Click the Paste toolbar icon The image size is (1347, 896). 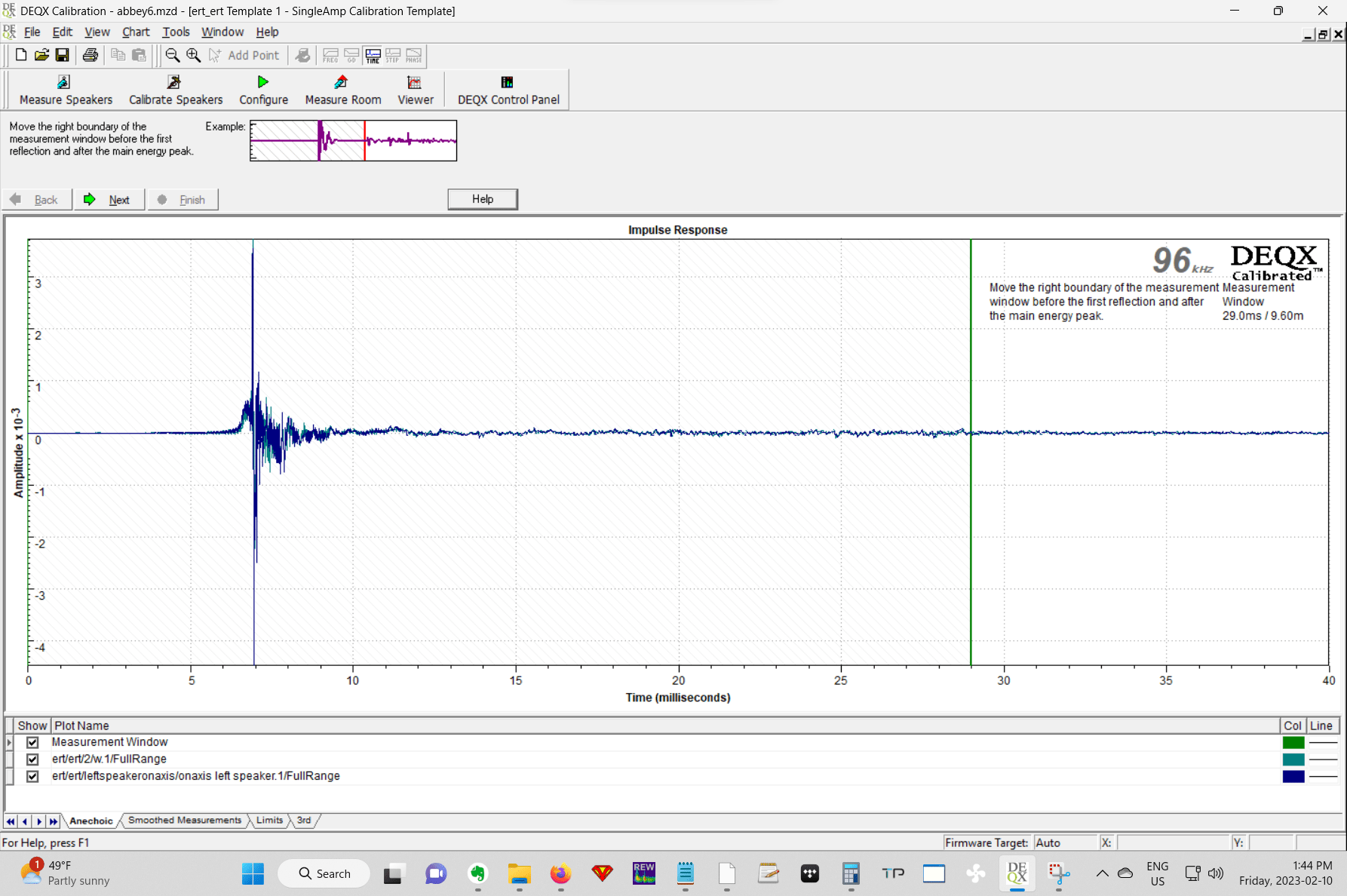pyautogui.click(x=139, y=55)
